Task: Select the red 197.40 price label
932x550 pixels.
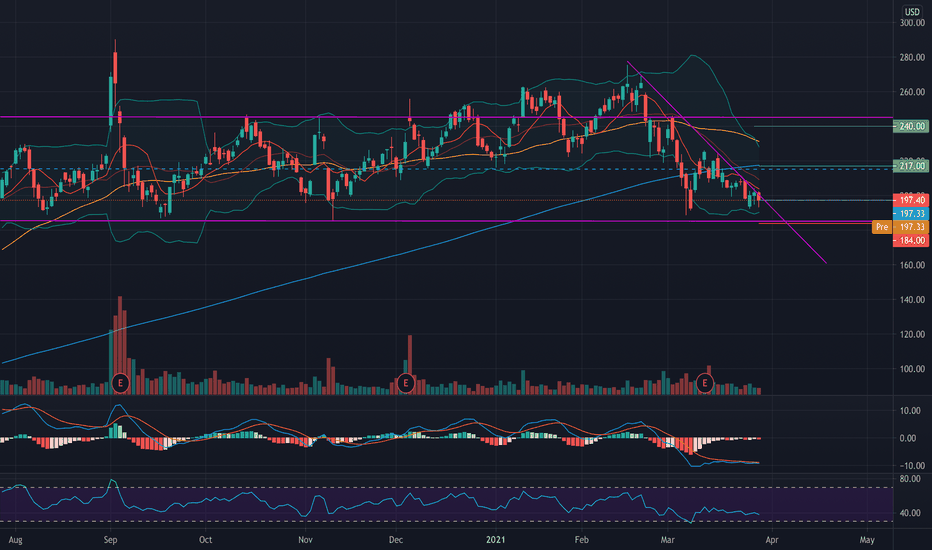Action: tap(911, 200)
